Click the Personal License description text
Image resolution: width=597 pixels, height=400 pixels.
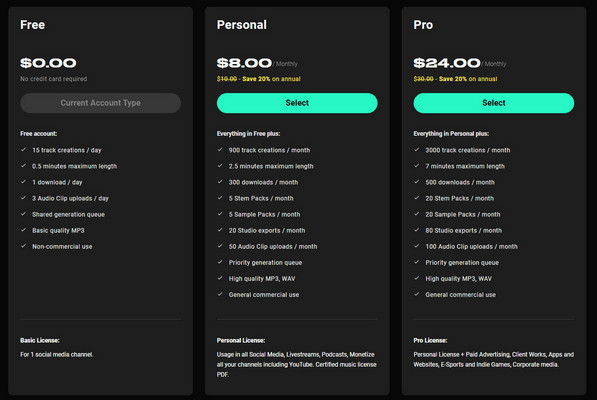pyautogui.click(x=297, y=364)
